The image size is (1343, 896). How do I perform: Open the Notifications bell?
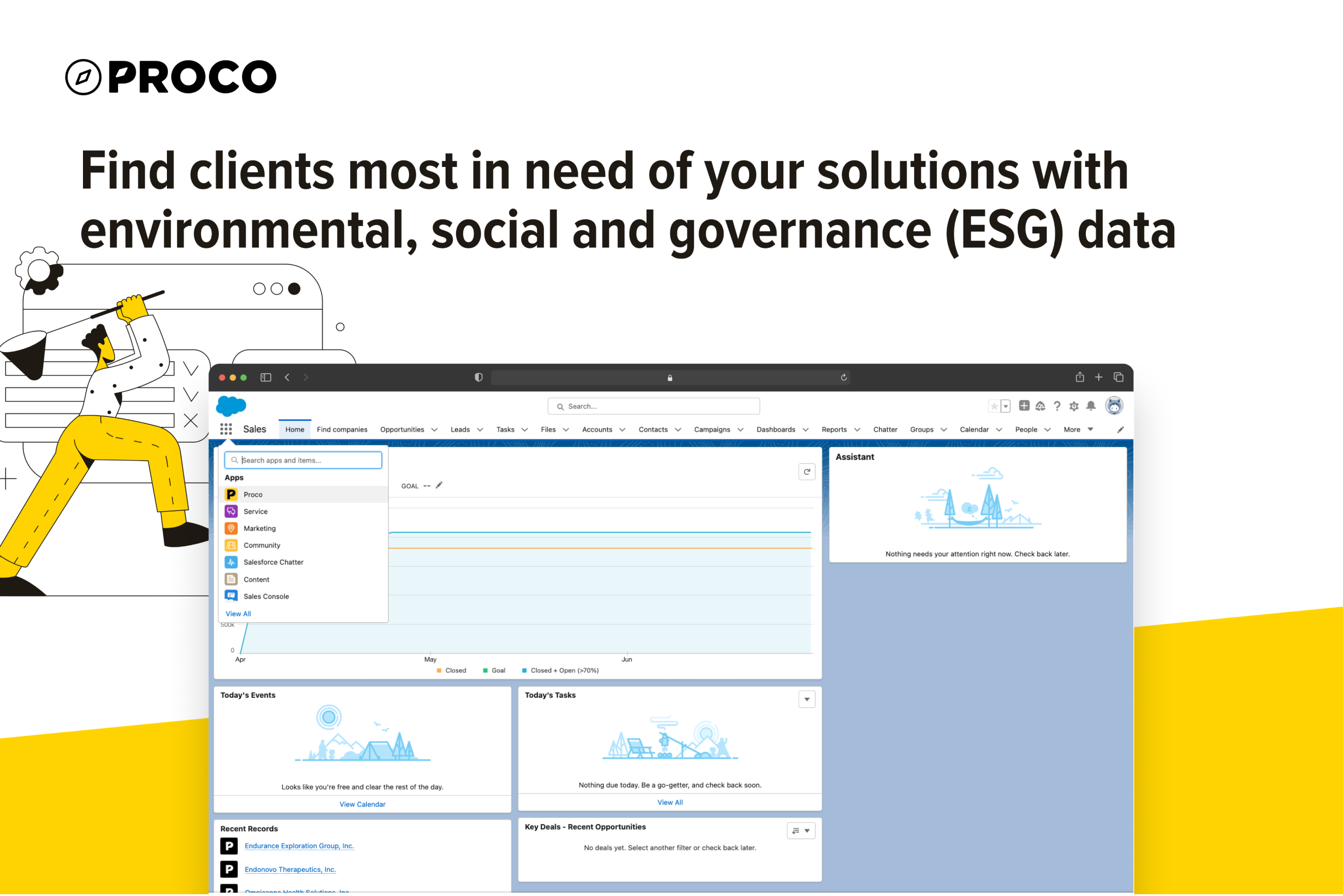(1091, 406)
